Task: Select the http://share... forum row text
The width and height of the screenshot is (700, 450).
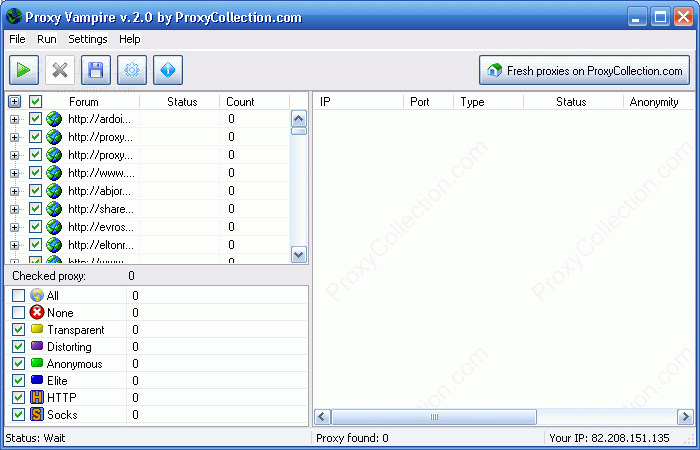Action: 101,209
